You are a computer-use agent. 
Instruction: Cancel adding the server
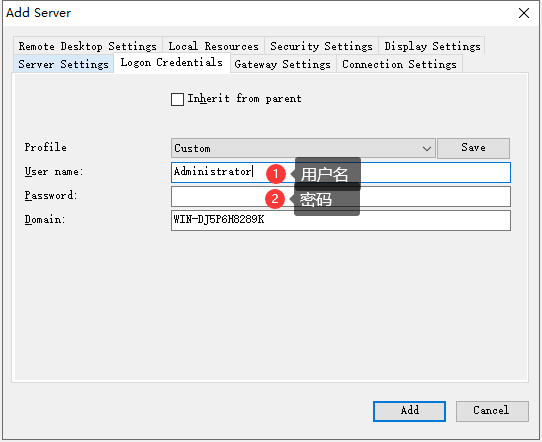click(x=492, y=411)
